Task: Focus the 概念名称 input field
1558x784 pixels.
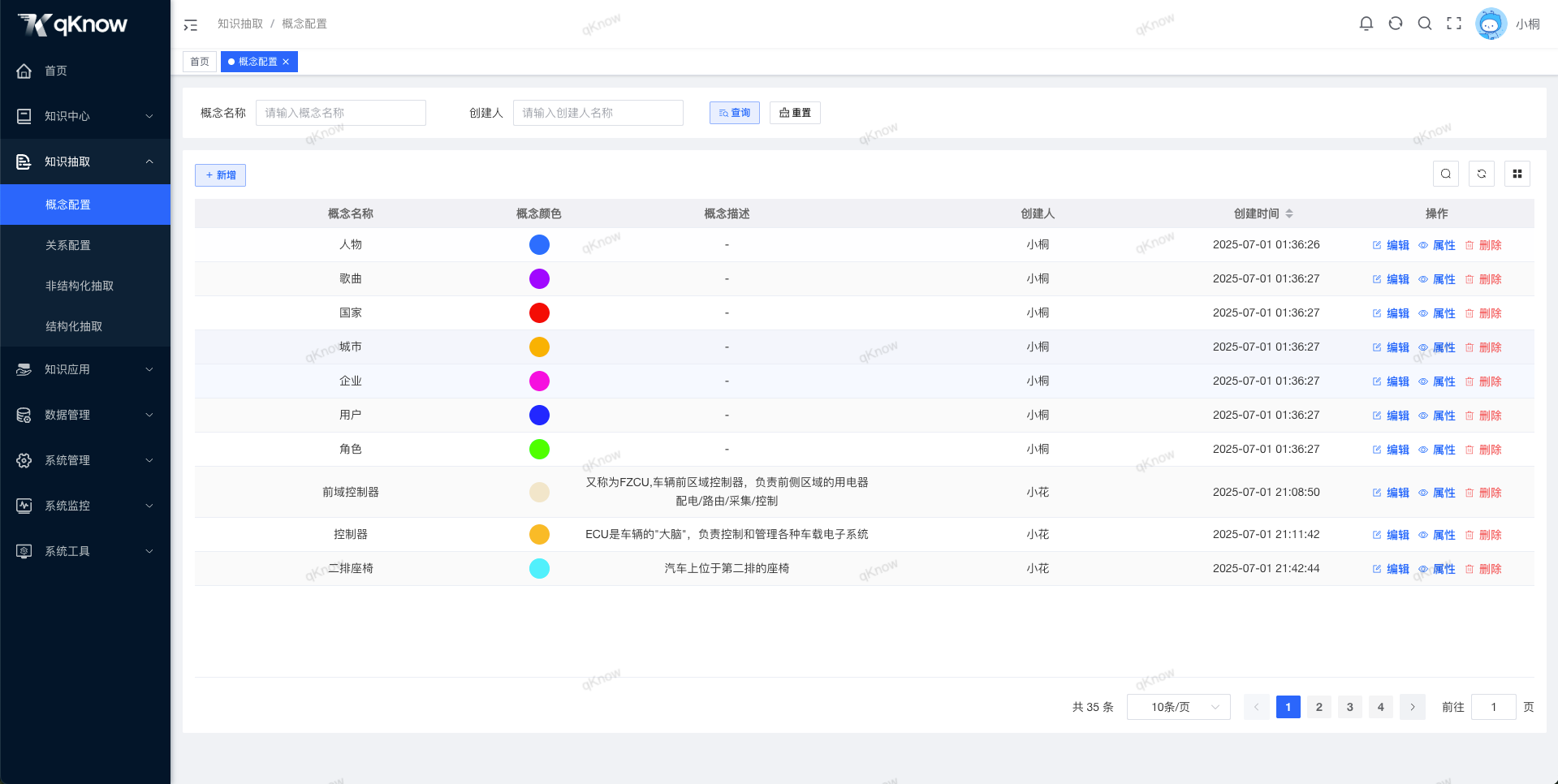Action: (341, 113)
